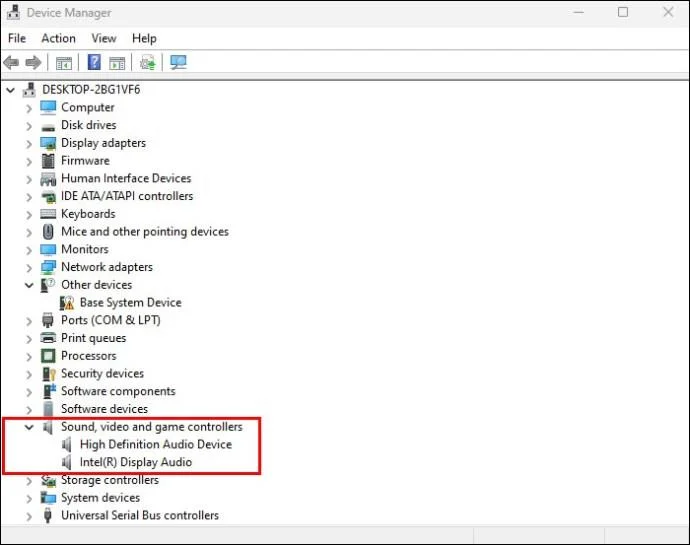Select the Keyboards label
The image size is (690, 545).
coord(88,214)
